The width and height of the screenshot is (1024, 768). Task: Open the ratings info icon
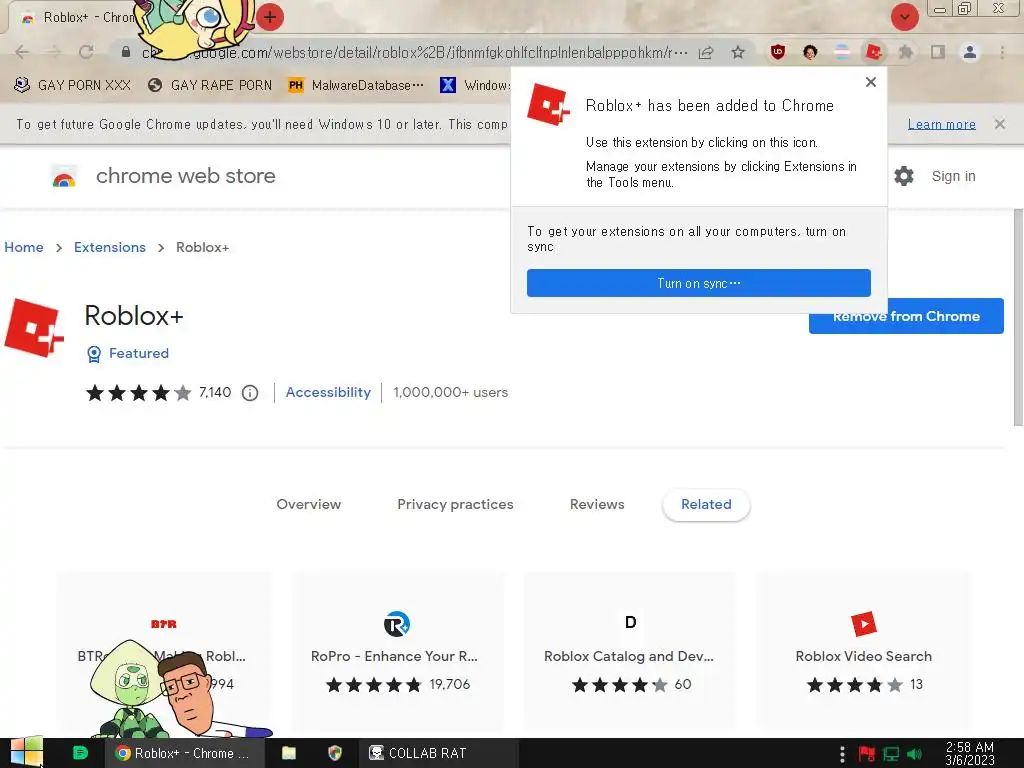[250, 393]
